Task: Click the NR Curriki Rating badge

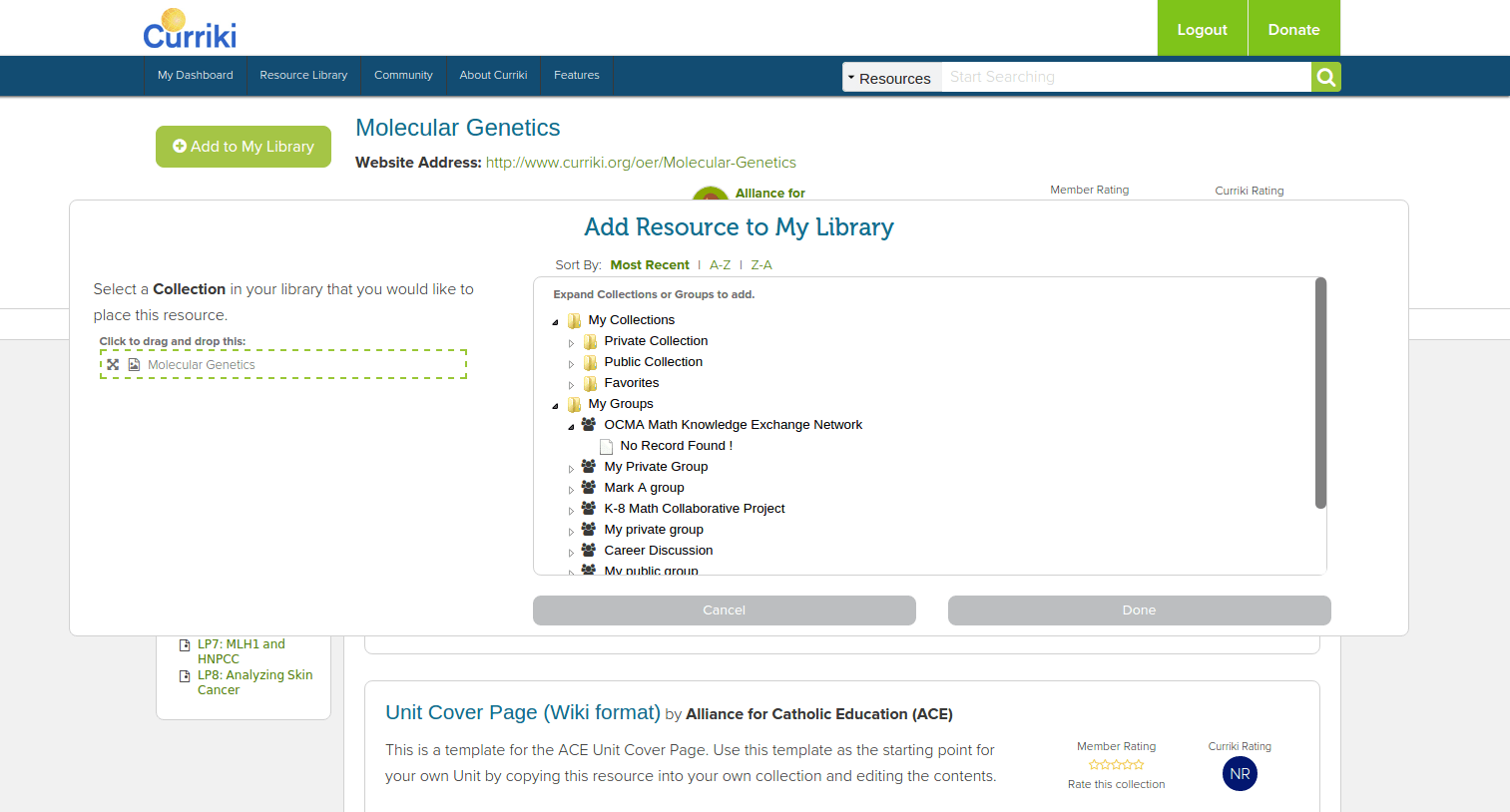Action: (x=1240, y=774)
